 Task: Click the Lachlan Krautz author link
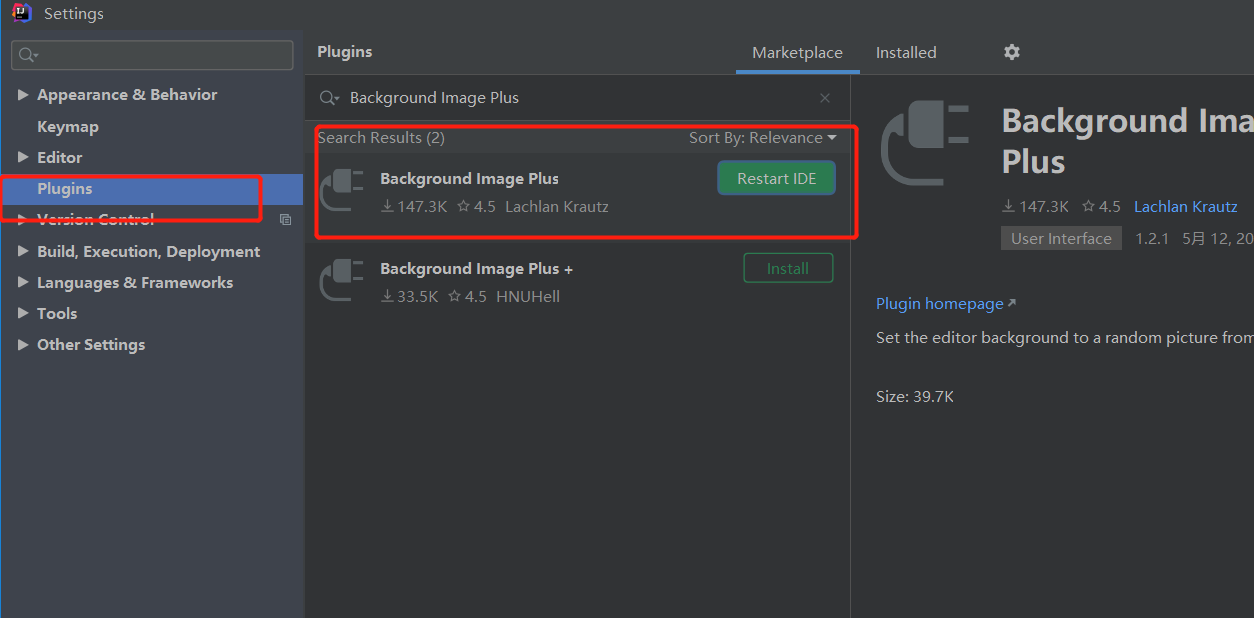[x=1185, y=206]
